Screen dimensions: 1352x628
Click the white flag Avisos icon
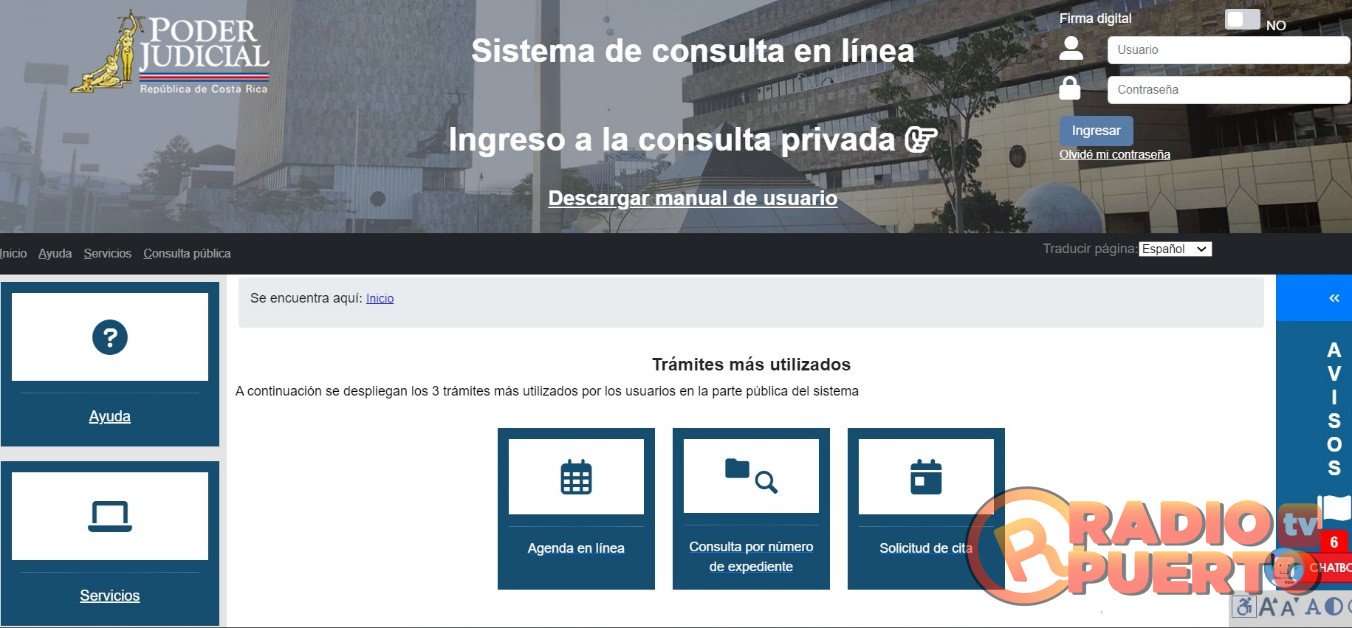(x=1334, y=507)
